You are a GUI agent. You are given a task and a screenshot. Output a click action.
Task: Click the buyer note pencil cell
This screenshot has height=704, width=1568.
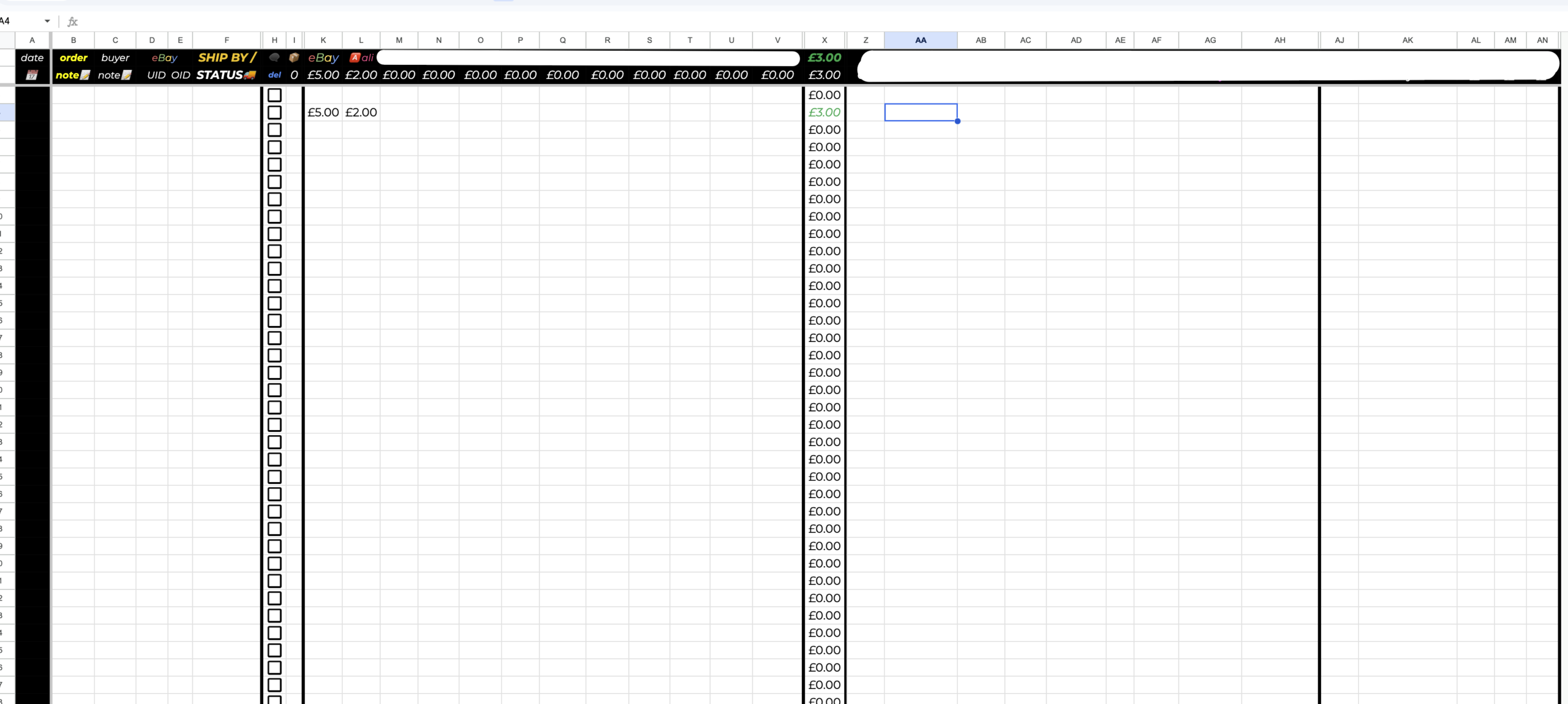115,75
